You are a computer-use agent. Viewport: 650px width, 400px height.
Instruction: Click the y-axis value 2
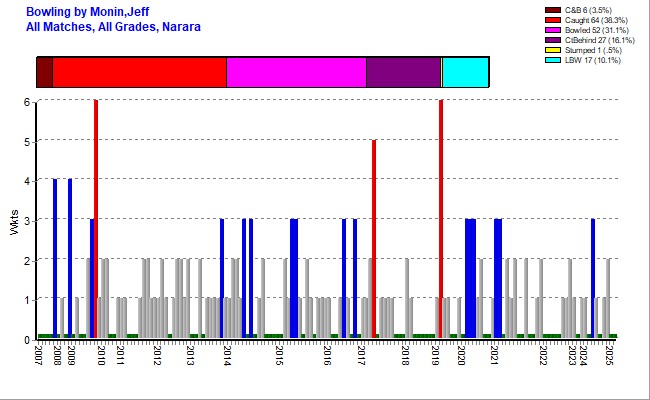tap(27, 261)
